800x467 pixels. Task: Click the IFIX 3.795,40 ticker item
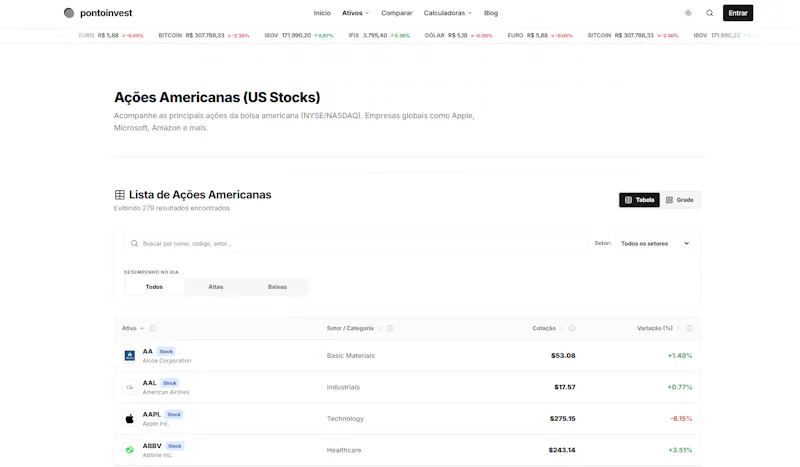click(x=379, y=35)
